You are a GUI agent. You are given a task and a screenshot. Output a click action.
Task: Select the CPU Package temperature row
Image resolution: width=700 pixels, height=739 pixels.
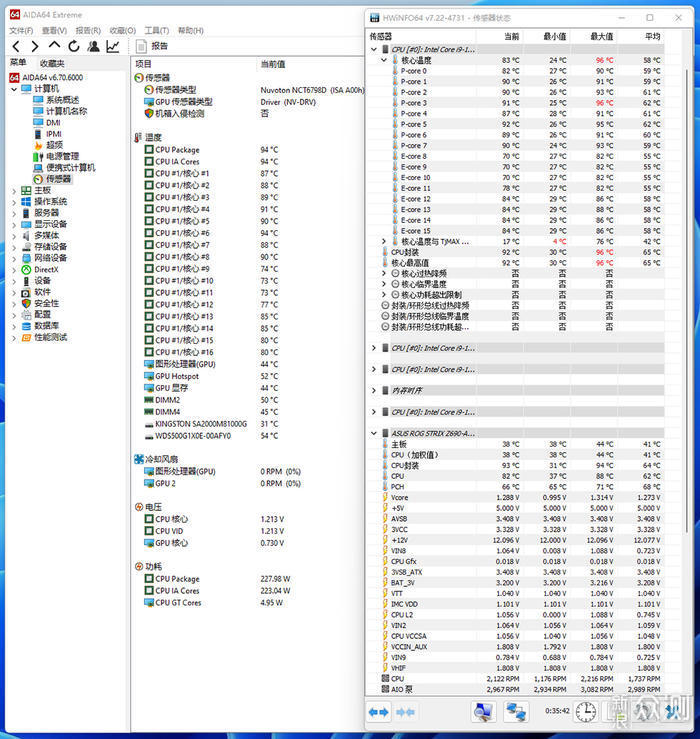[x=210, y=150]
